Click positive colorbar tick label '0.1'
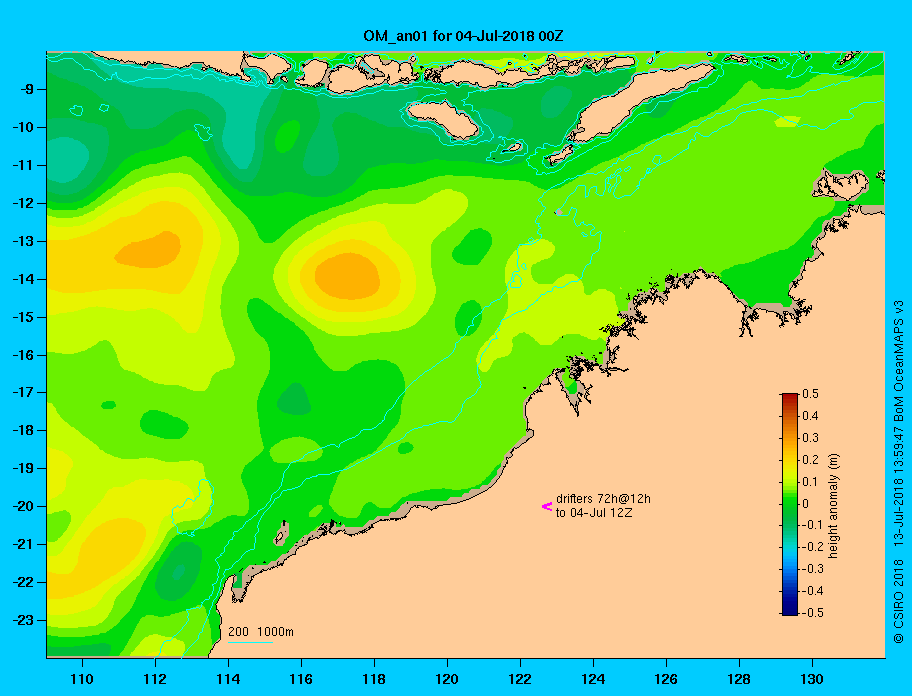Viewport: 912px width, 696px height. [x=810, y=481]
